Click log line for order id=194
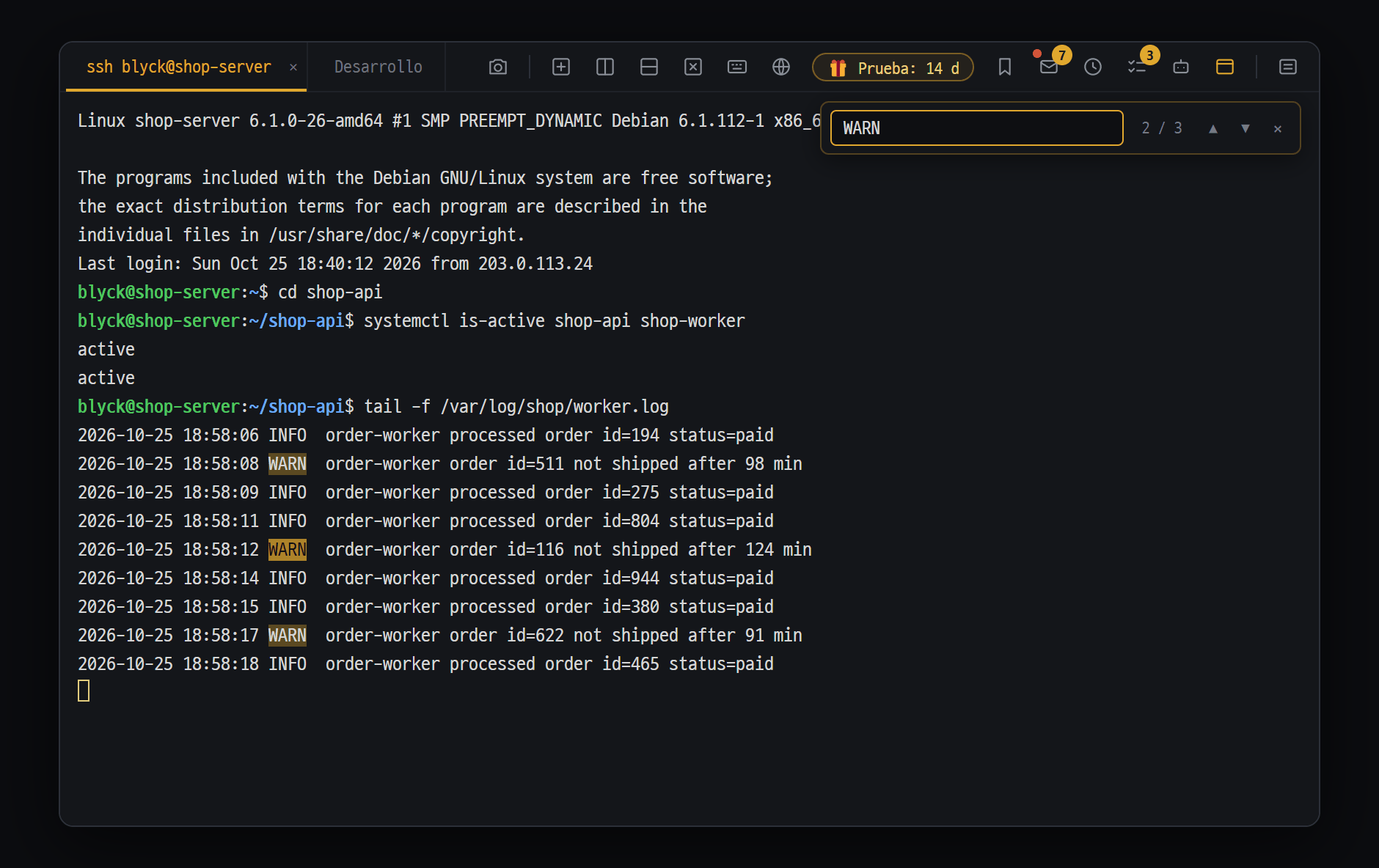Screen dimensions: 1379x868 tap(425, 435)
